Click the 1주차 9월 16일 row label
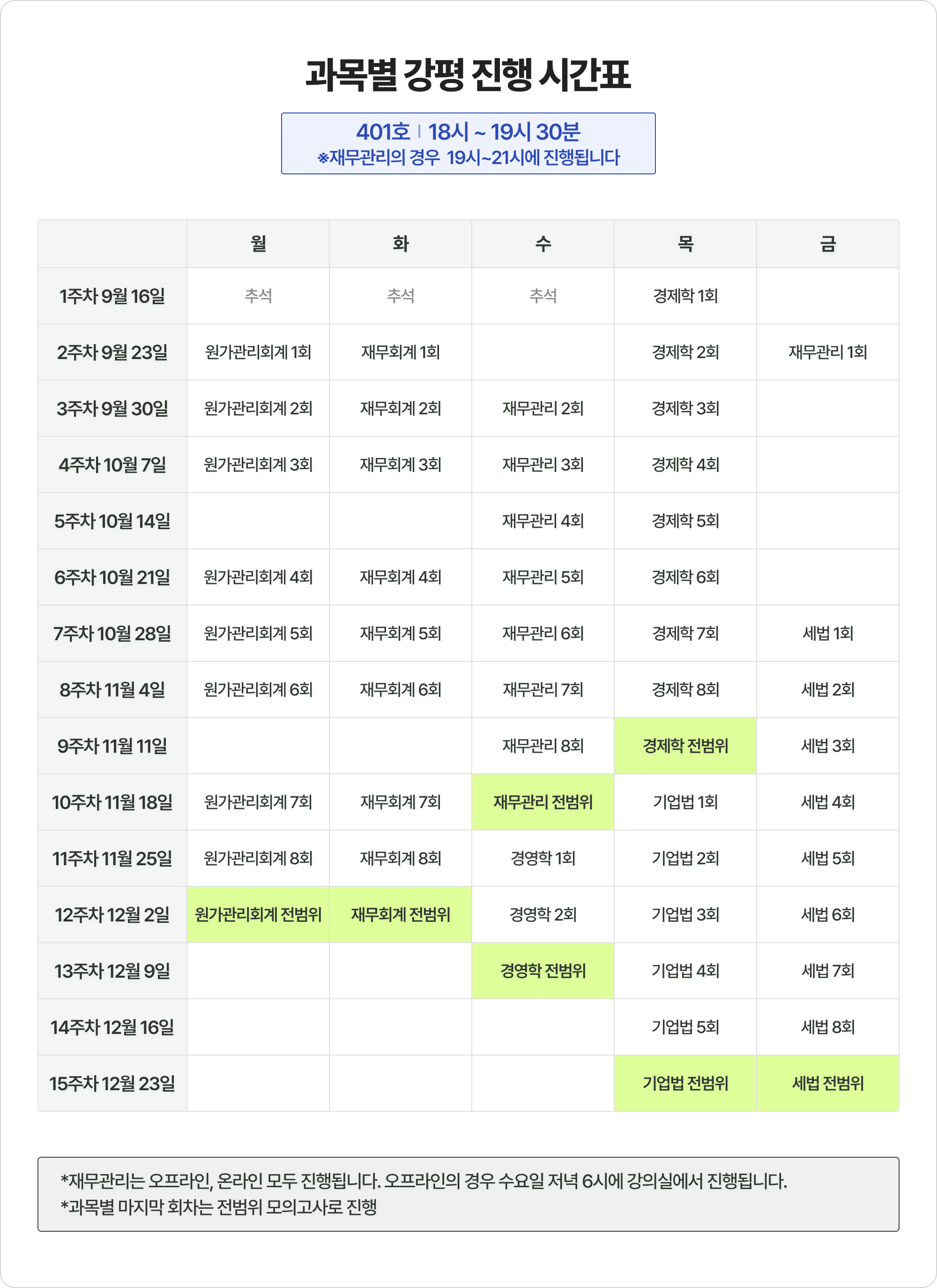The image size is (937, 1288). click(x=112, y=296)
